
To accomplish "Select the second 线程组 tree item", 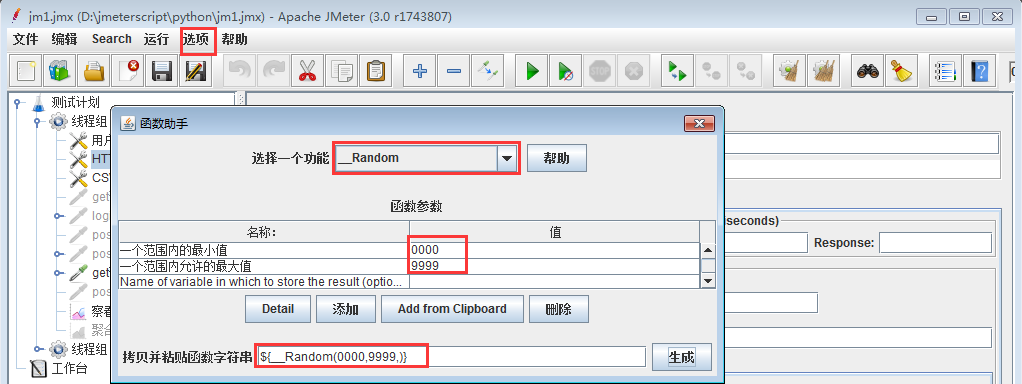I will [88, 349].
